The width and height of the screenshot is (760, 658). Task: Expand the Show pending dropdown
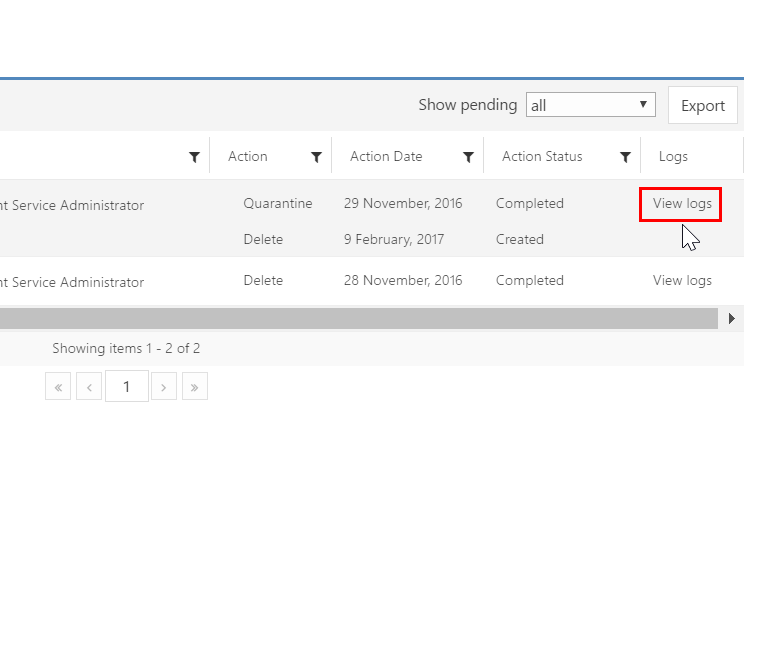pyautogui.click(x=590, y=105)
